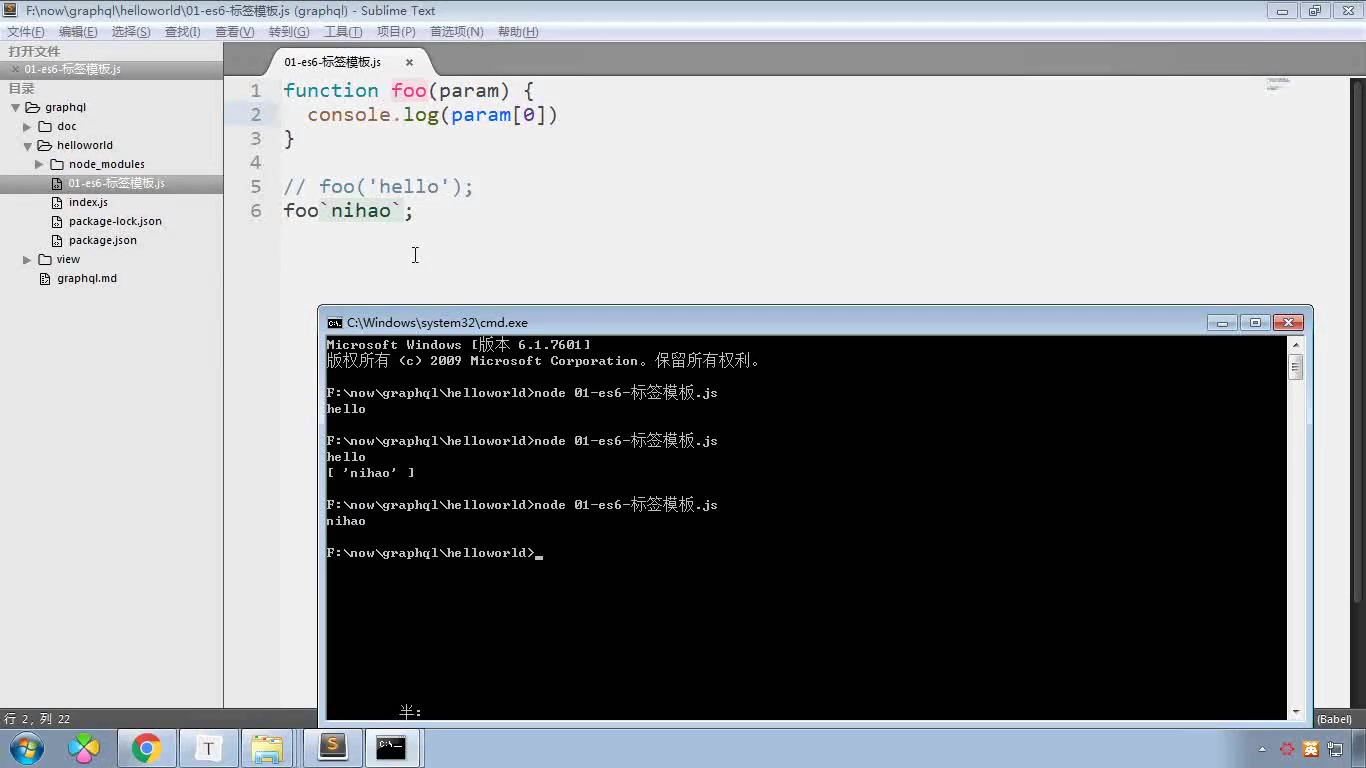Open the 帮助(H) menu
This screenshot has height=768, width=1366.
(x=517, y=32)
